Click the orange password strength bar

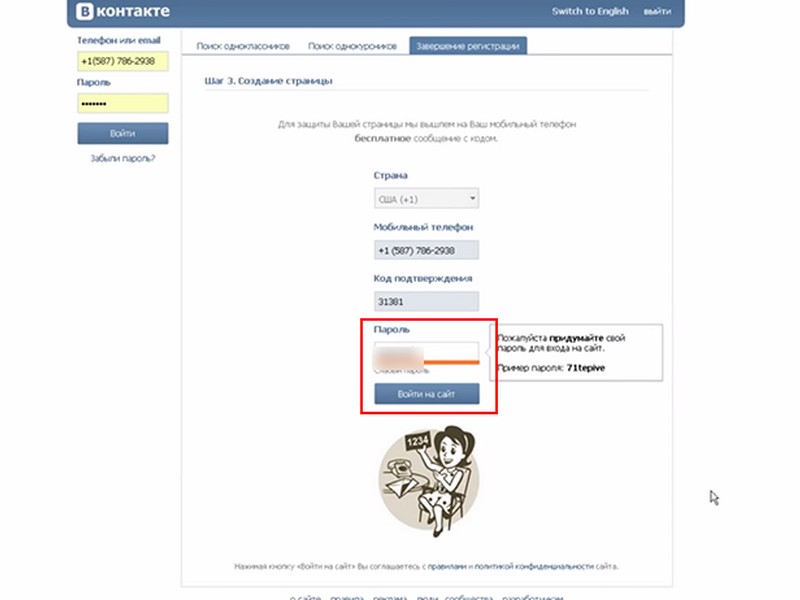(x=452, y=362)
